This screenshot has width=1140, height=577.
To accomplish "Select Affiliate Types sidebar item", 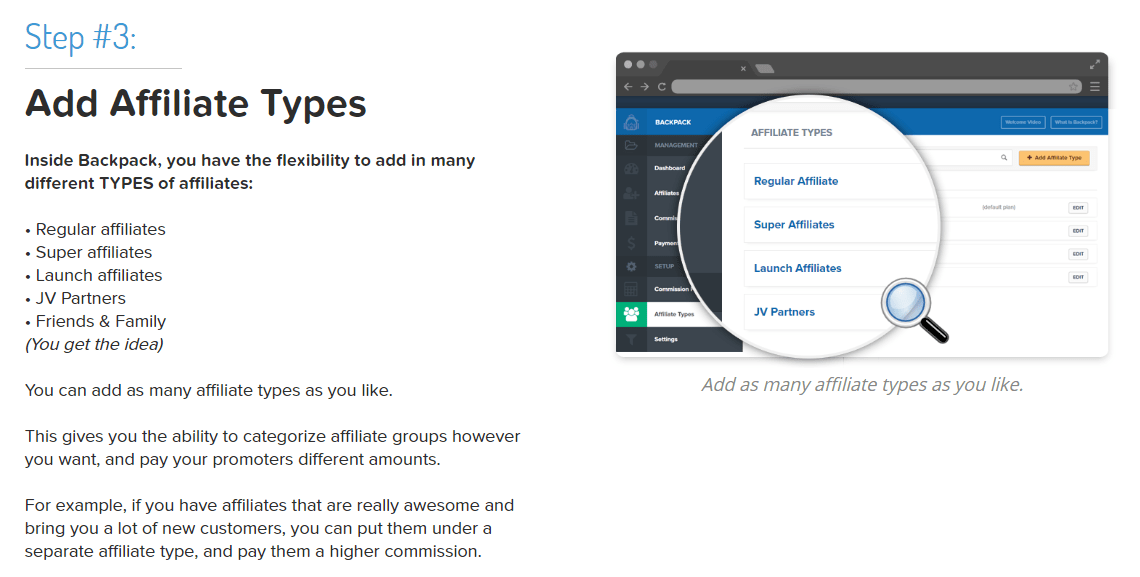I will (x=674, y=314).
